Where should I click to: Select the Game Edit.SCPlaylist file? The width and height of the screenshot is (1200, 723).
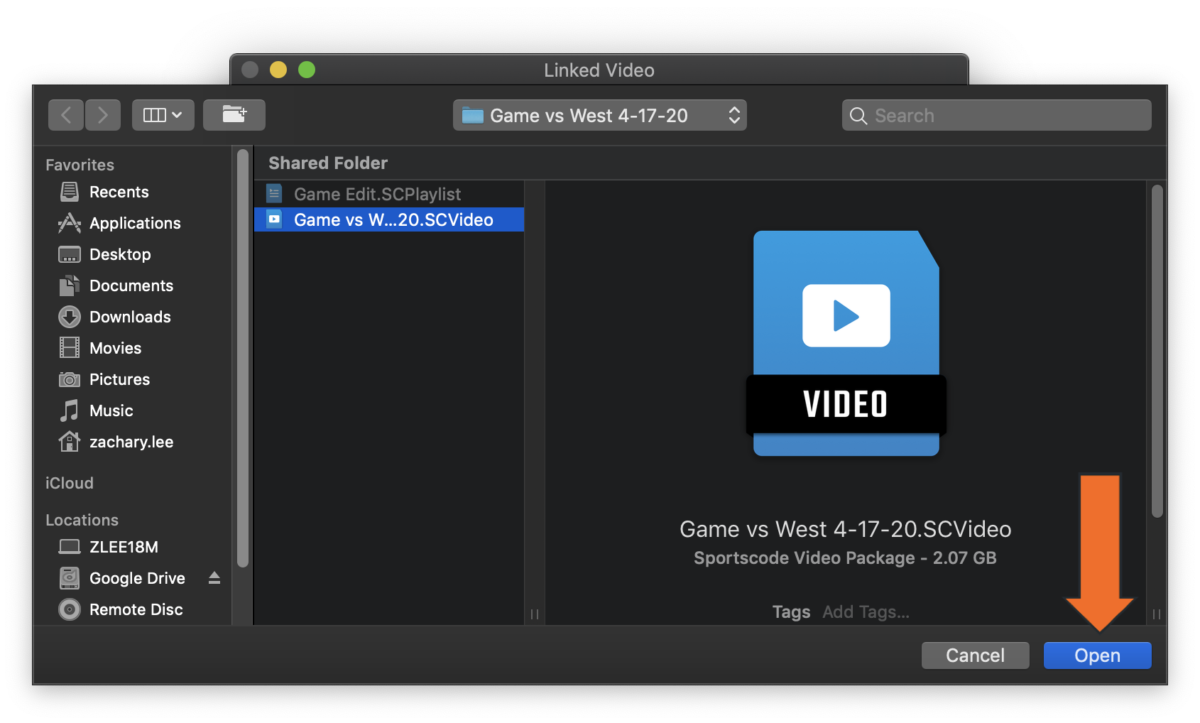tap(389, 194)
